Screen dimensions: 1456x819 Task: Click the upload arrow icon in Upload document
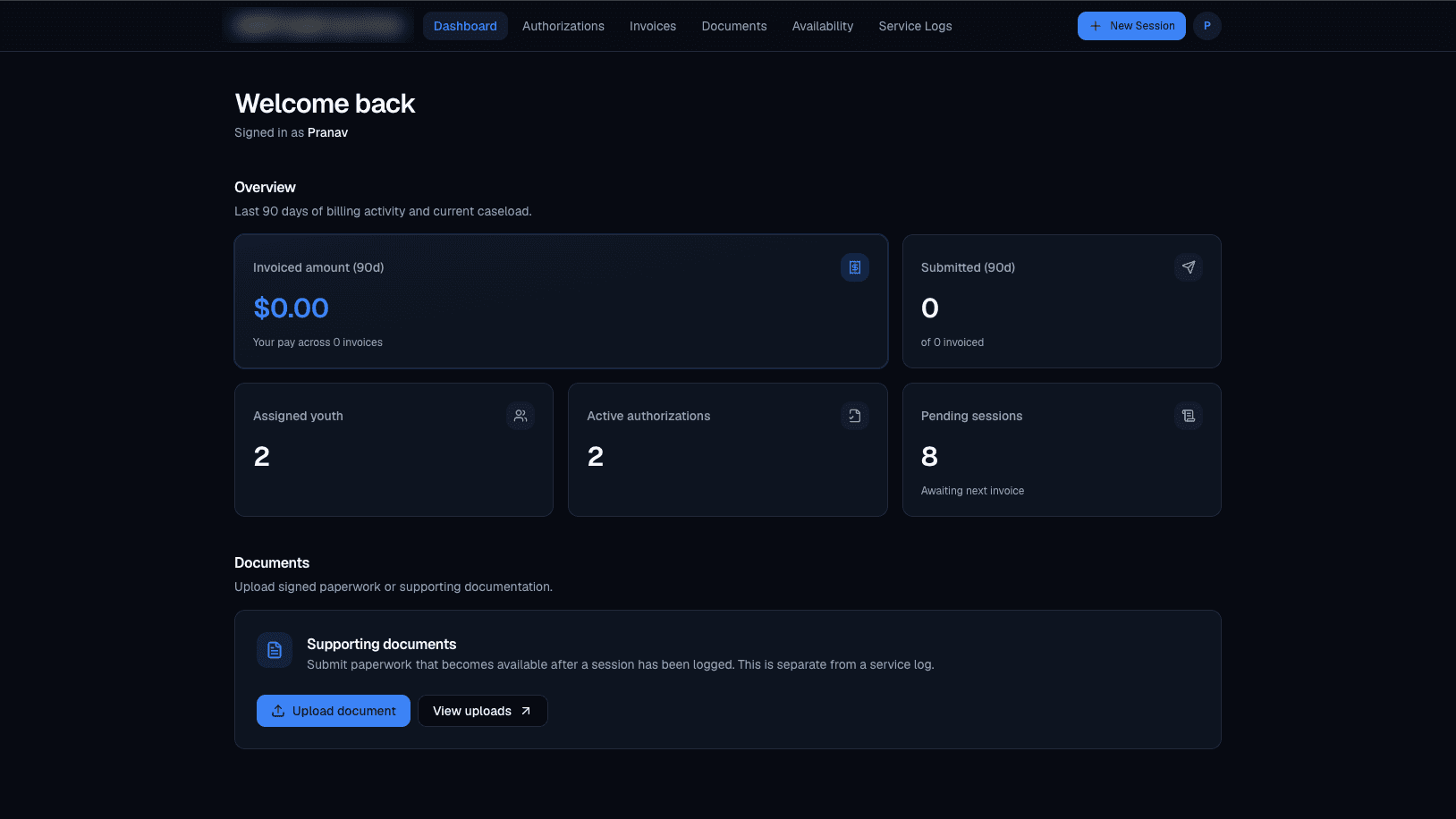(x=278, y=711)
